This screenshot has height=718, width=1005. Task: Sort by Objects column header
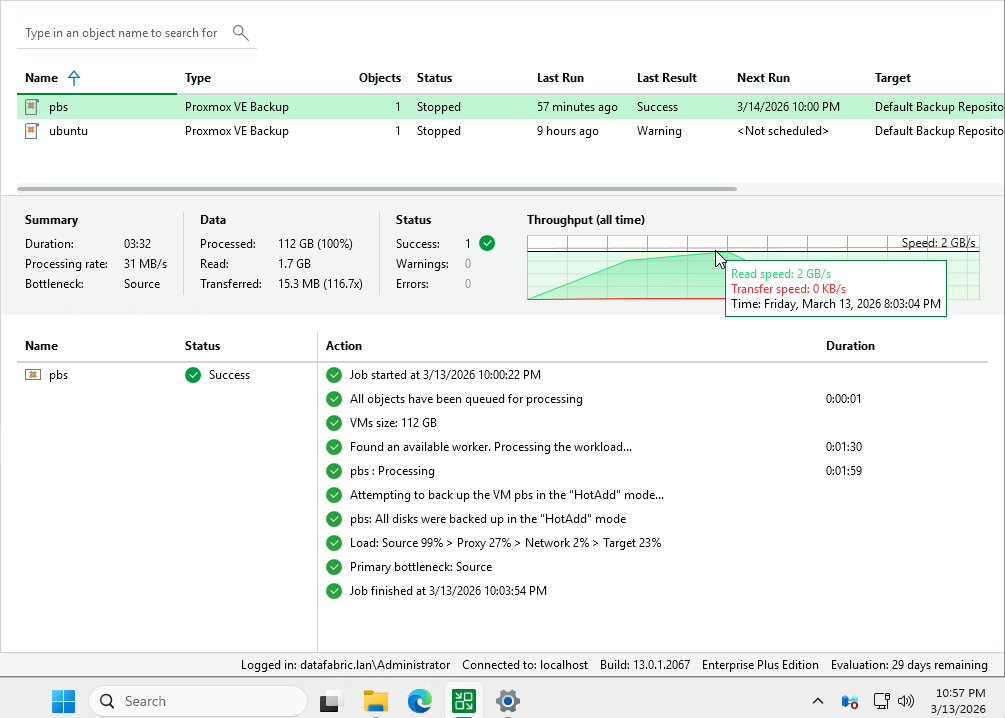point(379,78)
